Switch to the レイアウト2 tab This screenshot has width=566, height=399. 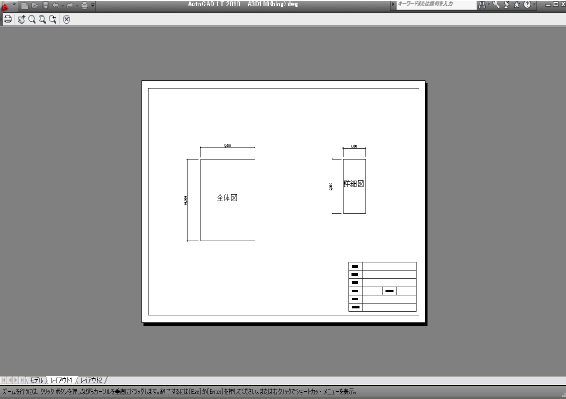click(x=91, y=380)
